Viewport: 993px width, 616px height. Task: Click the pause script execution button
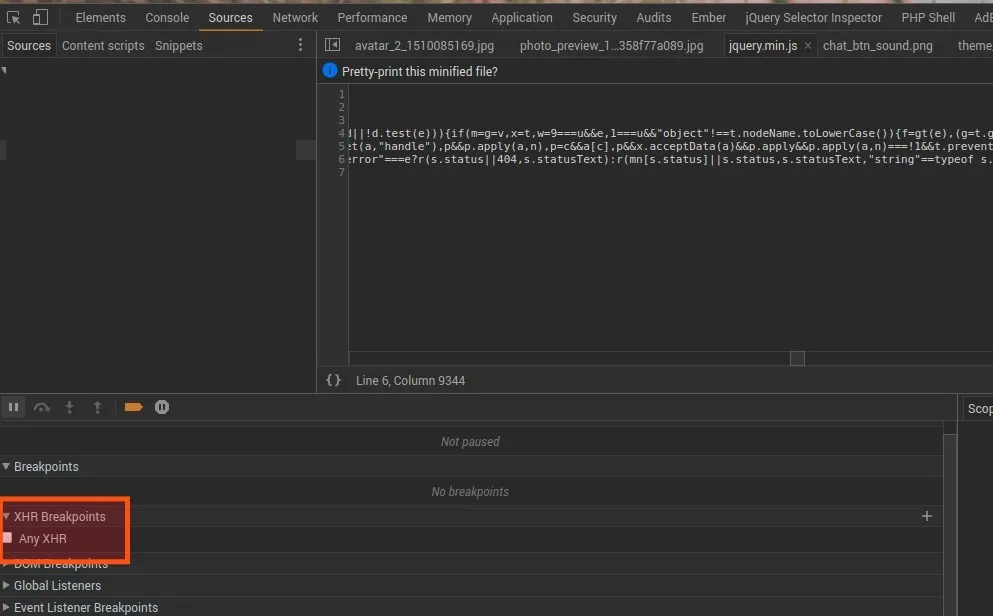click(x=14, y=407)
